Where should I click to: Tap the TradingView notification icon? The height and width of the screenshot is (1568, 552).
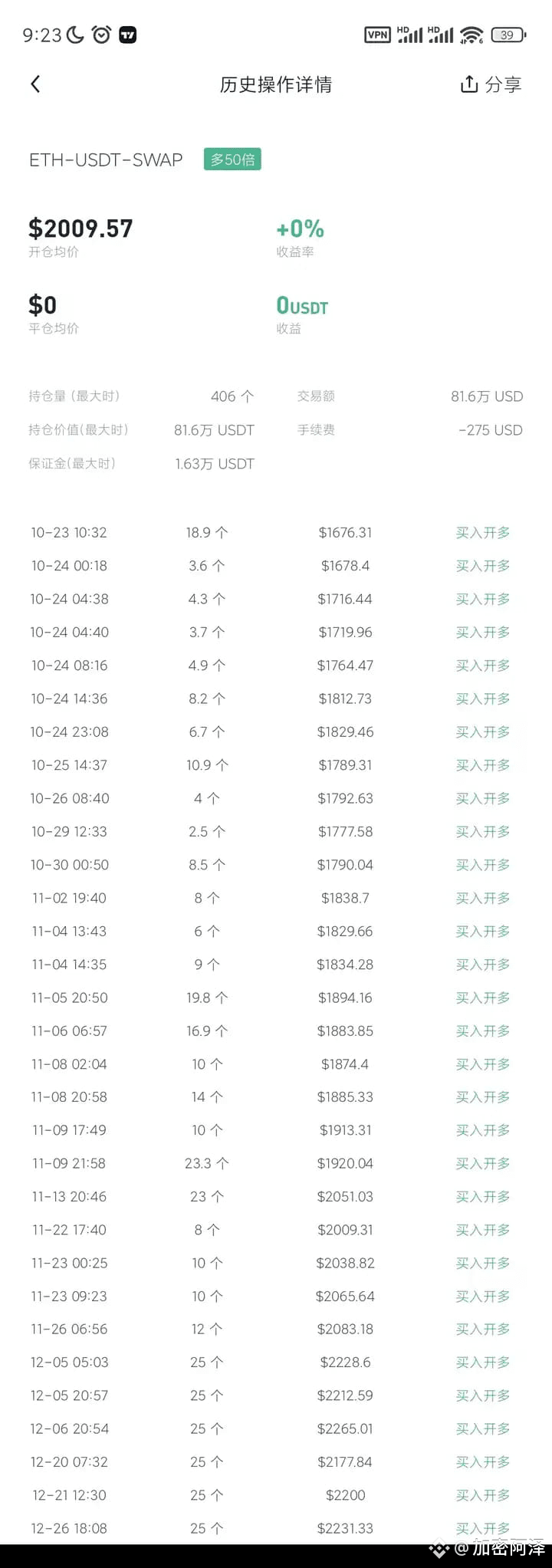[128, 35]
